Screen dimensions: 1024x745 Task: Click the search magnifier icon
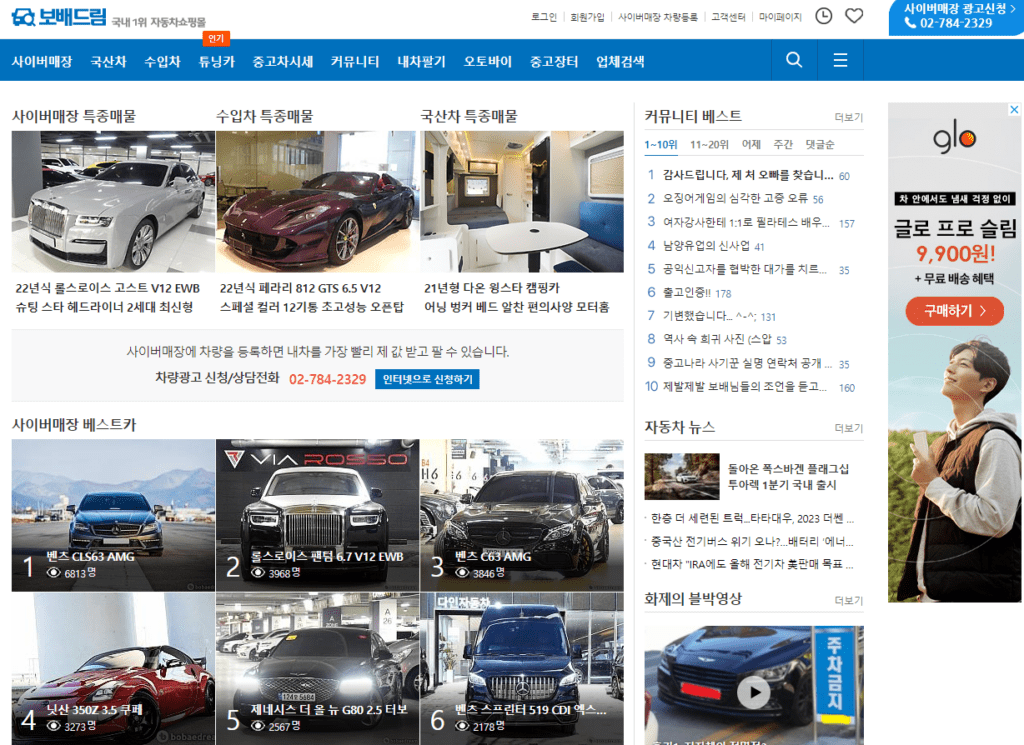[794, 60]
